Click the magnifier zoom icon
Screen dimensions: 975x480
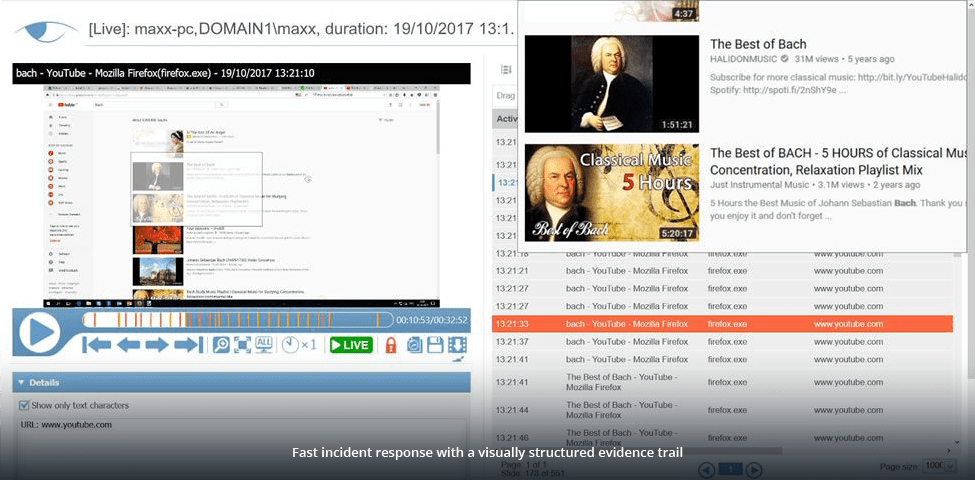pyautogui.click(x=221, y=345)
